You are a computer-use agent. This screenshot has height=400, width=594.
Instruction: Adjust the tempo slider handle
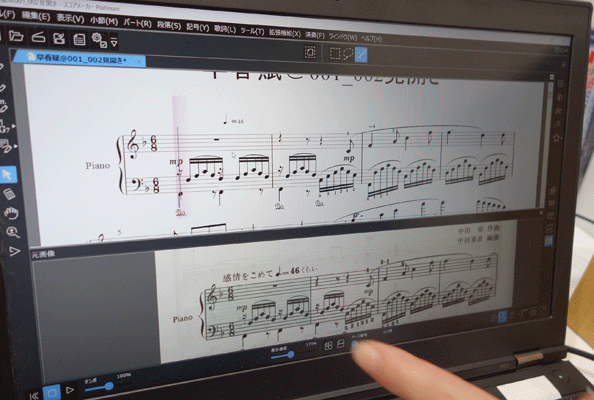pyautogui.click(x=109, y=386)
